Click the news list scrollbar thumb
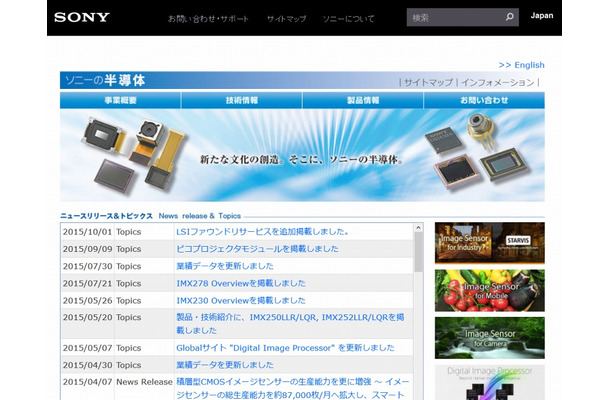Screen dimensions: 610x400 coord(419,252)
